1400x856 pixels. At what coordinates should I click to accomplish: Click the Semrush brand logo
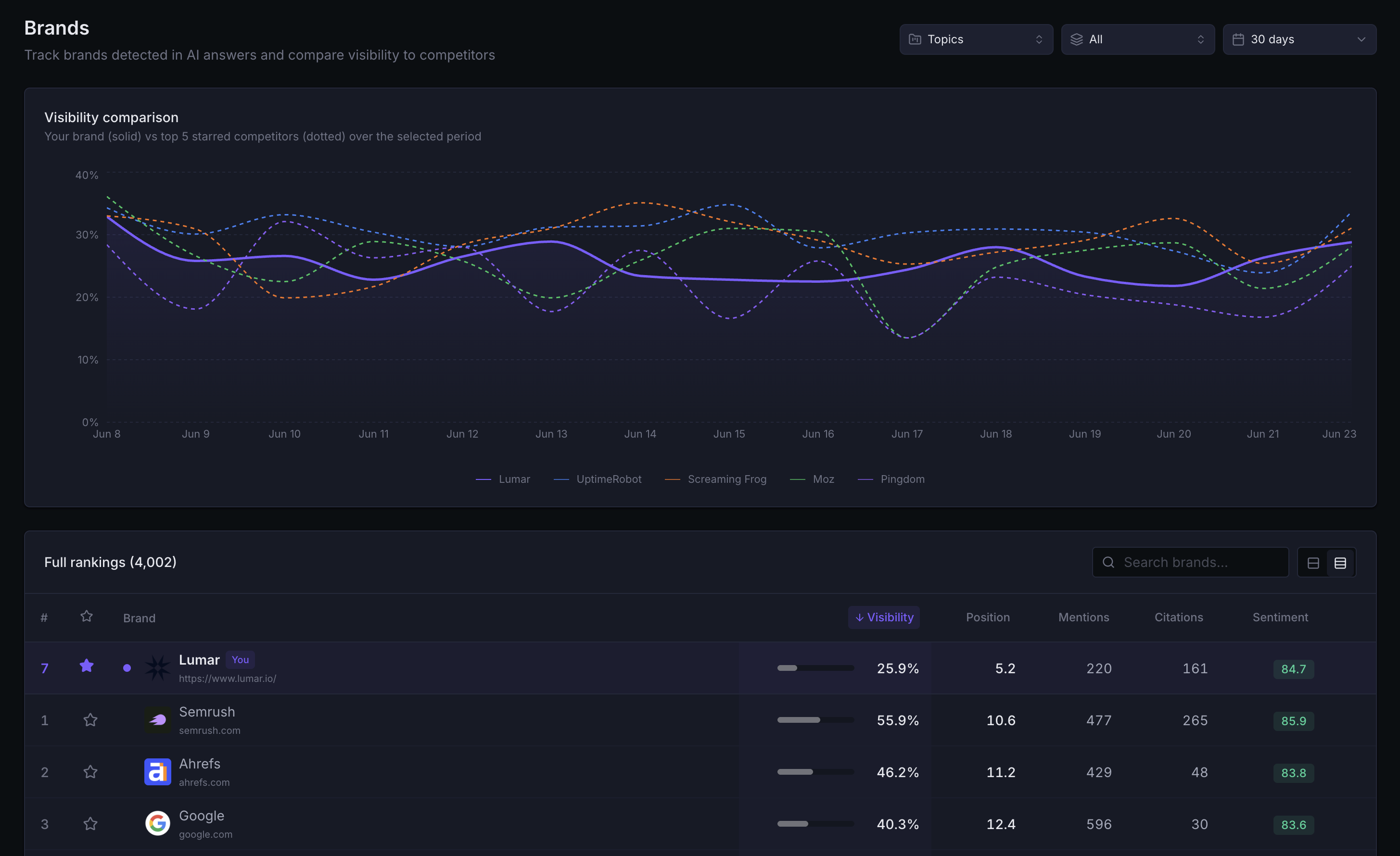pos(157,720)
